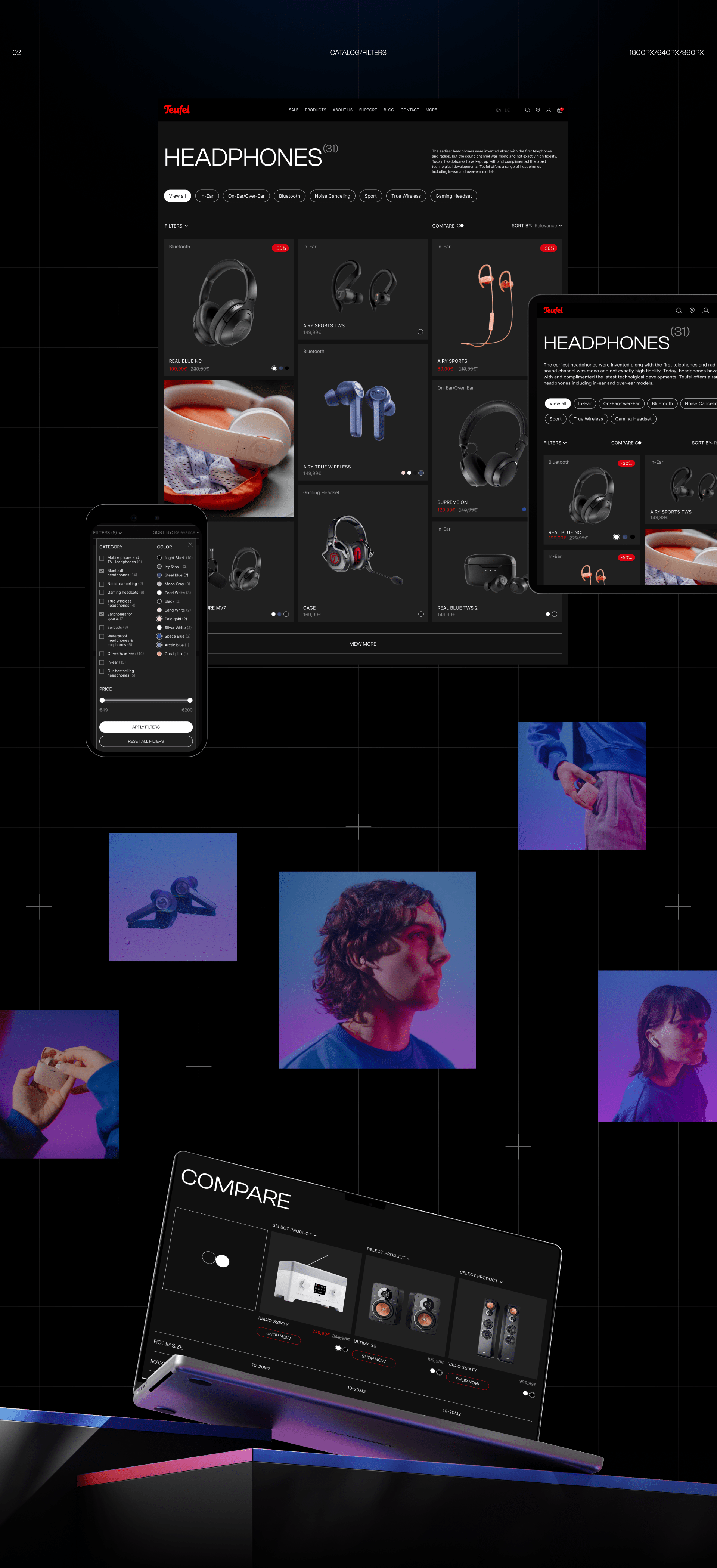Select the Coral pink color swatch
Viewport: 717px width, 1568px height.
(x=159, y=654)
